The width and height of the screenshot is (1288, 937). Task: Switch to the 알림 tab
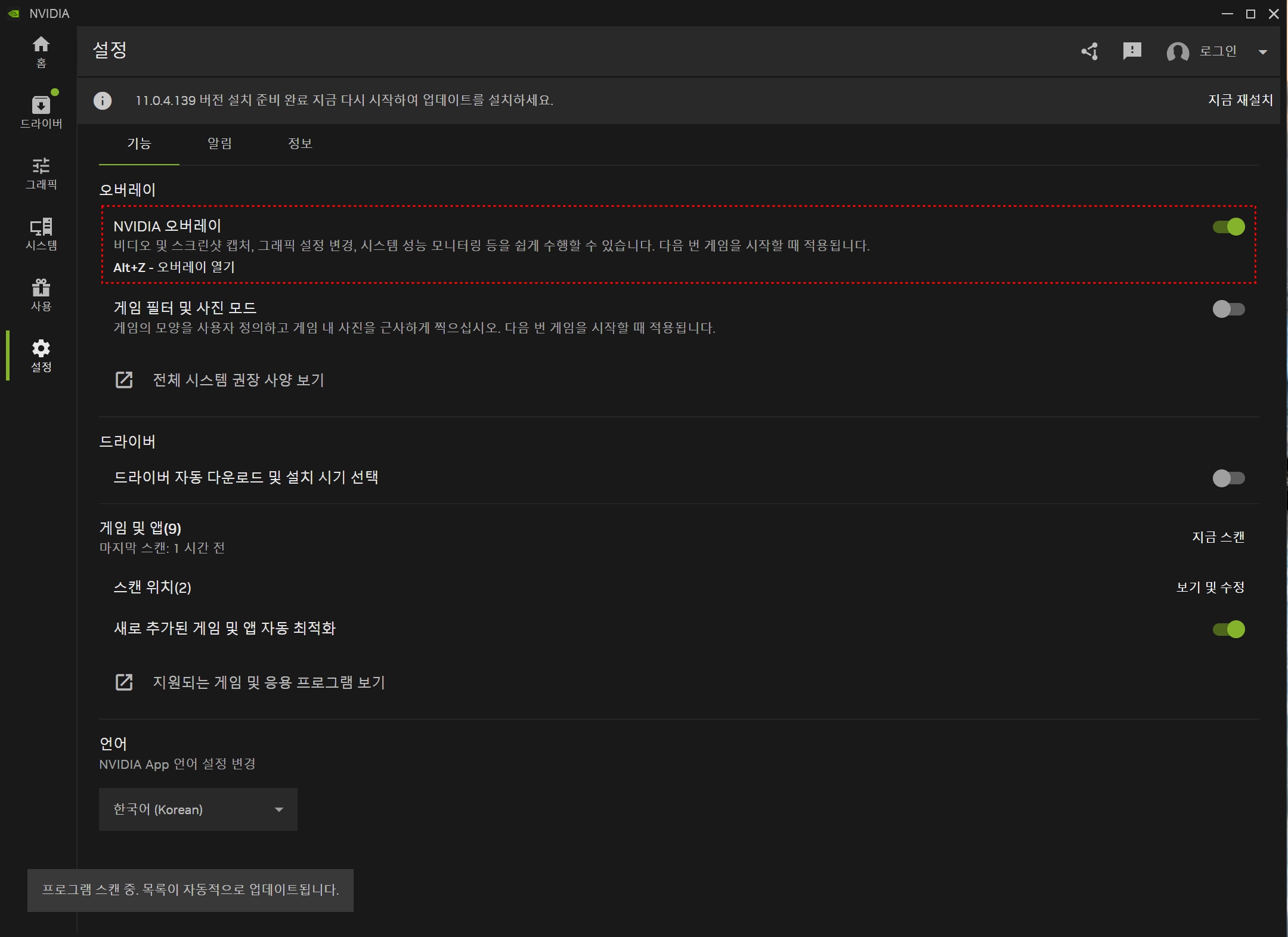coord(219,144)
